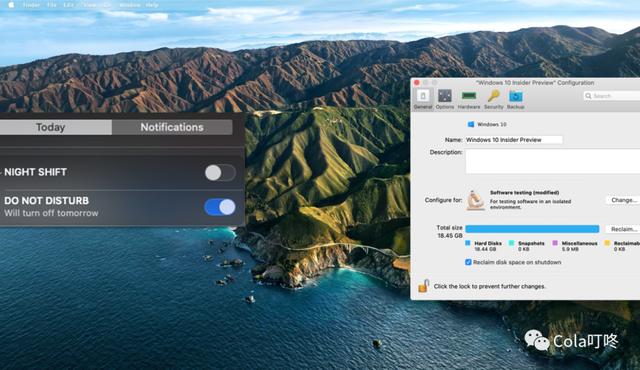Click the Windows 10 logo above the Name field
The width and height of the screenshot is (640, 370).
pyautogui.click(x=471, y=124)
